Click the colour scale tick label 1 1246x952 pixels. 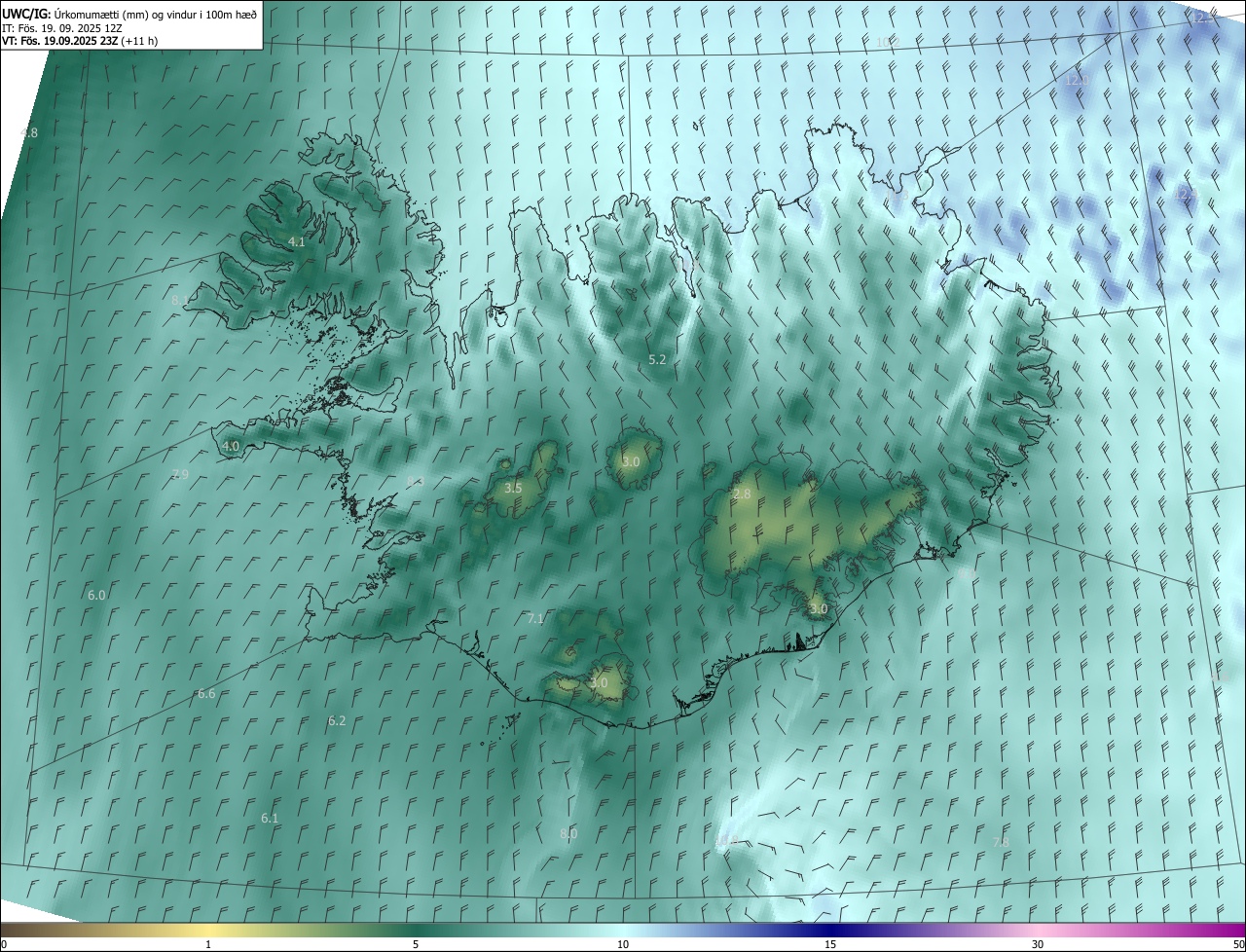(208, 944)
